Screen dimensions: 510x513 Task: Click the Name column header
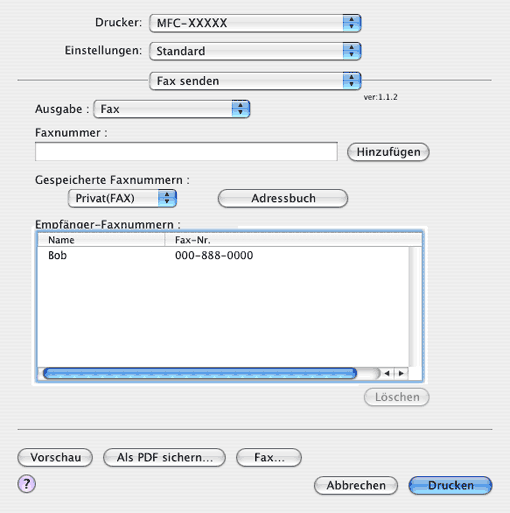point(101,240)
